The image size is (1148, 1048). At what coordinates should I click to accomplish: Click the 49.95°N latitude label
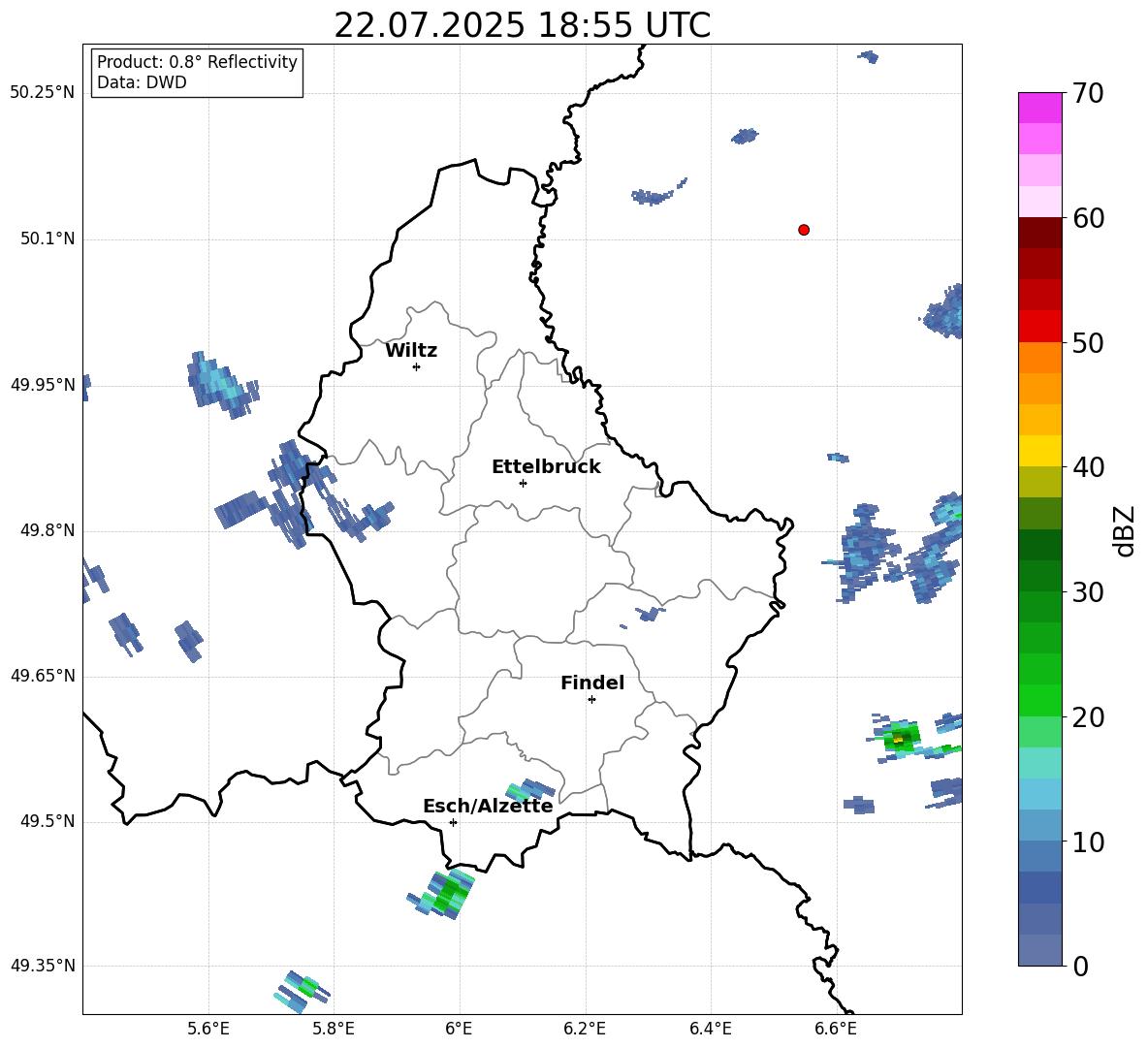click(x=43, y=385)
